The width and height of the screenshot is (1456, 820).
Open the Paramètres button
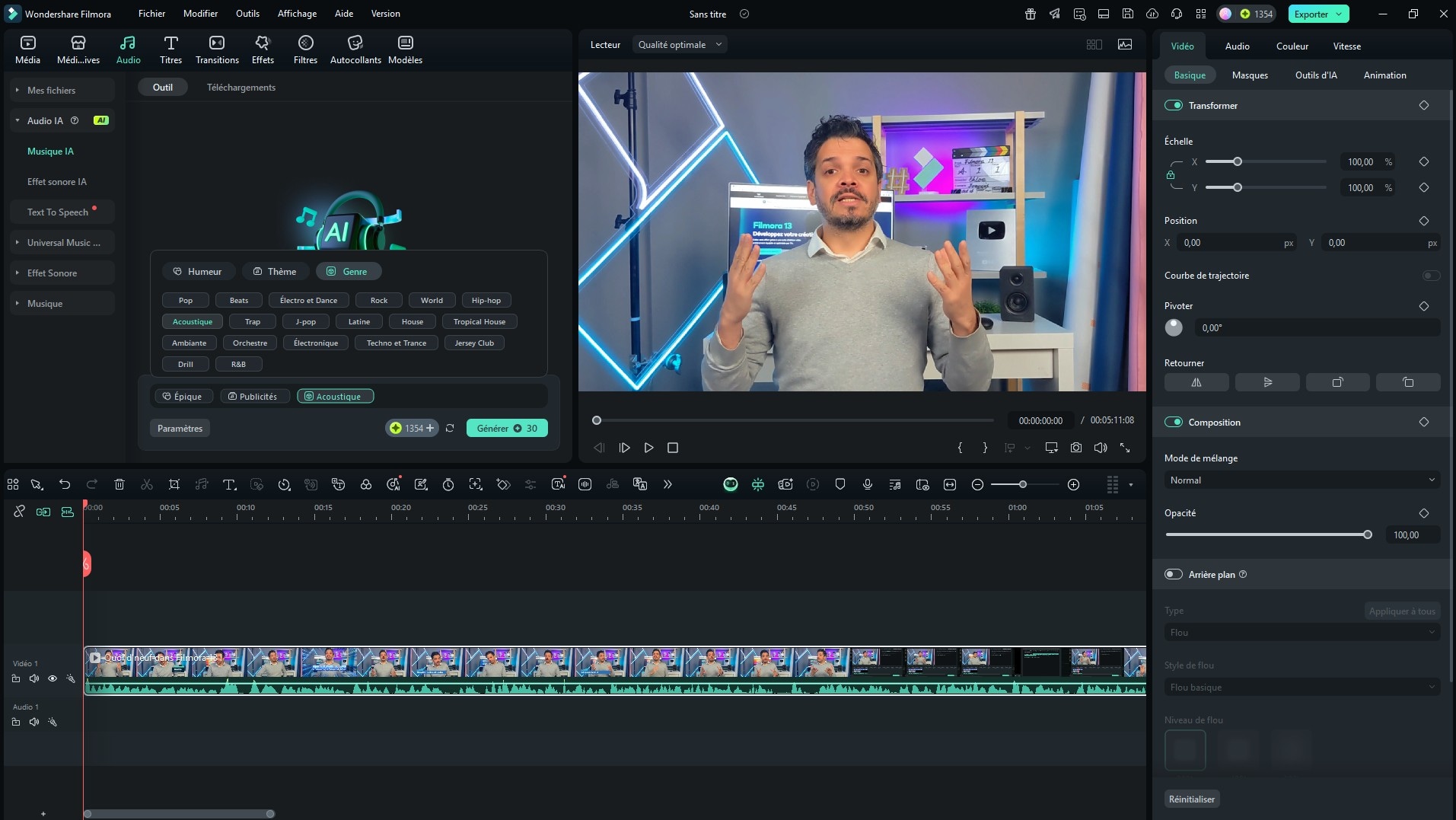coord(180,428)
